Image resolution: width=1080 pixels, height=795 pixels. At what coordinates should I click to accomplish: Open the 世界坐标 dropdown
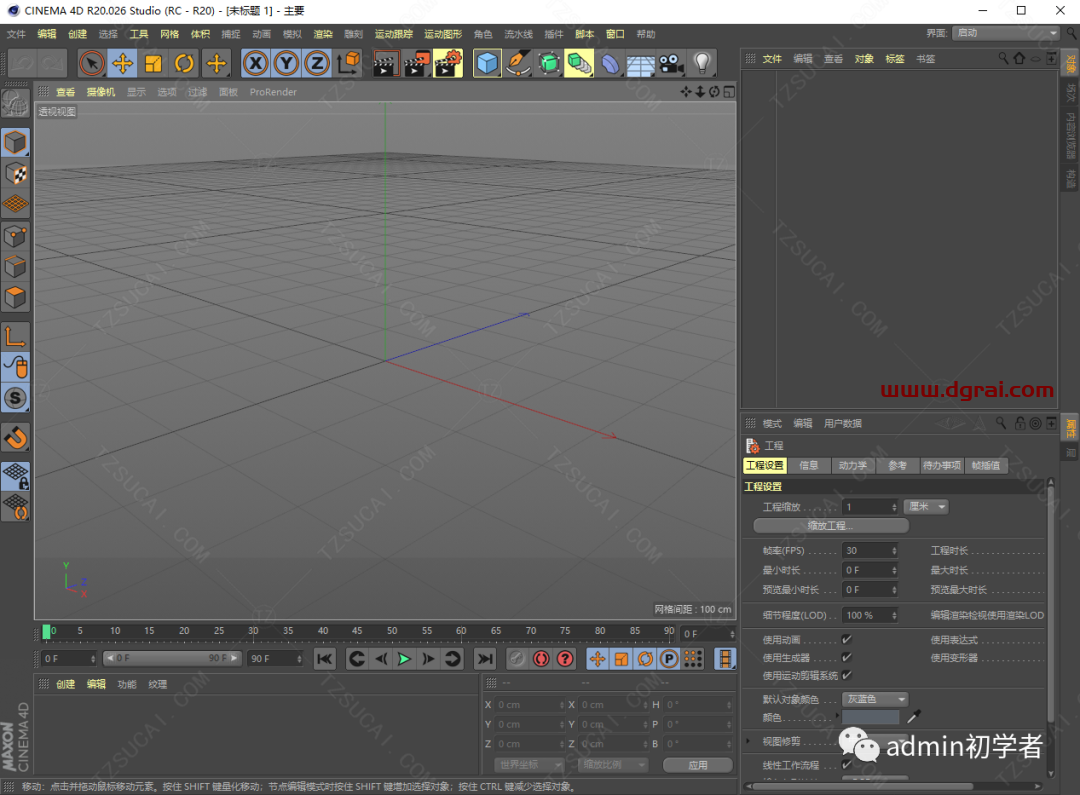click(x=529, y=765)
